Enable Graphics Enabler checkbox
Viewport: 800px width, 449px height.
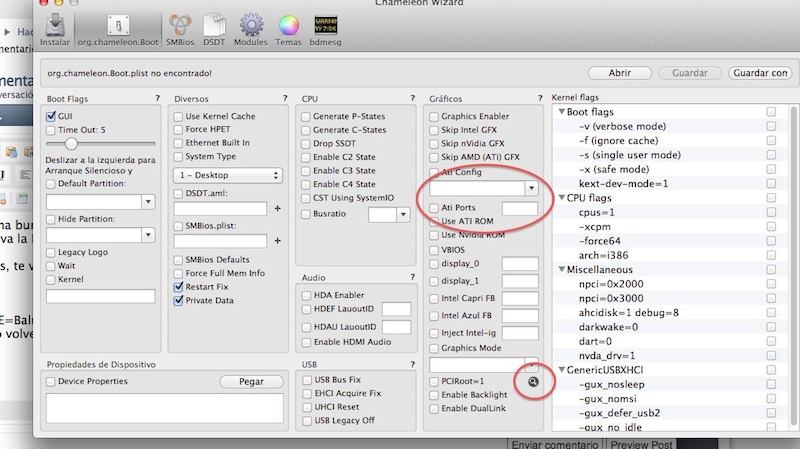click(434, 116)
